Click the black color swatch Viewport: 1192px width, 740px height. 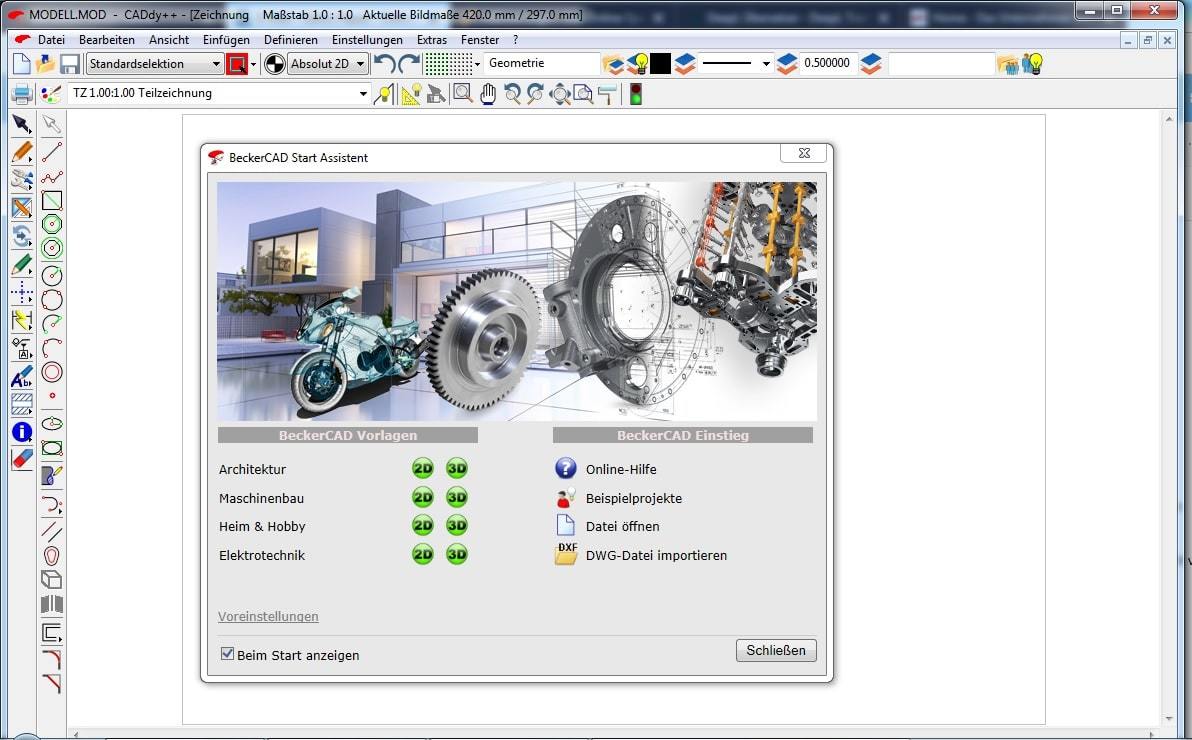pyautogui.click(x=660, y=64)
